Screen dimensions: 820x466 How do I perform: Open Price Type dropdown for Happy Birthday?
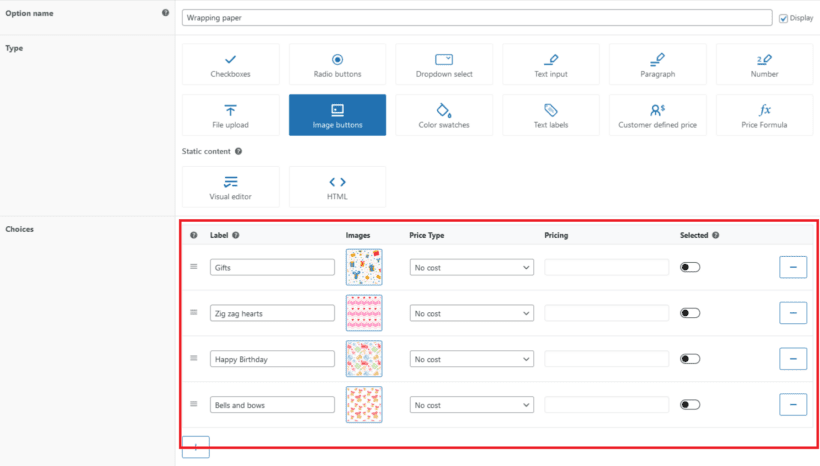471,359
